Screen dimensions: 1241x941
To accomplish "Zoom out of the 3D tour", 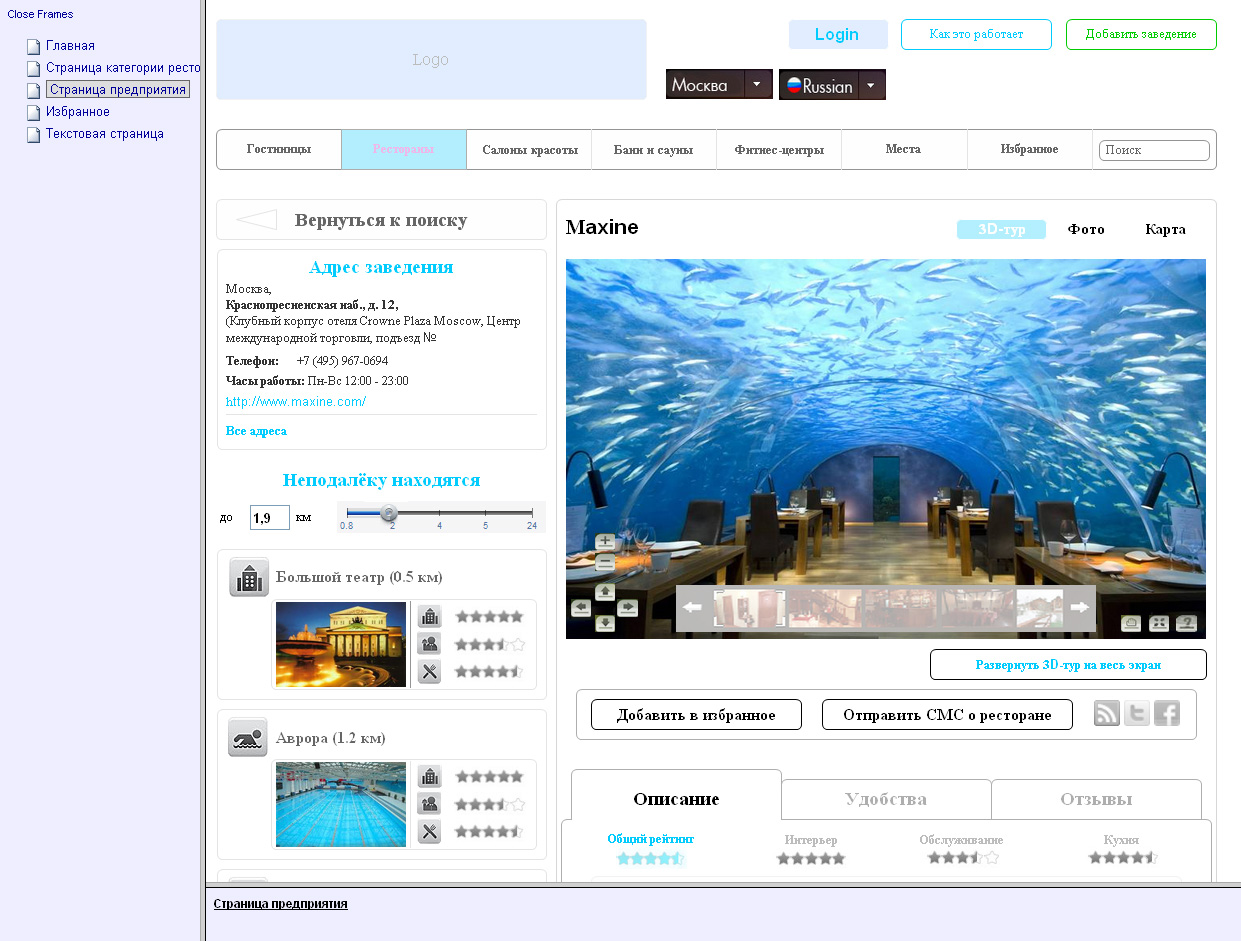I will 605,563.
